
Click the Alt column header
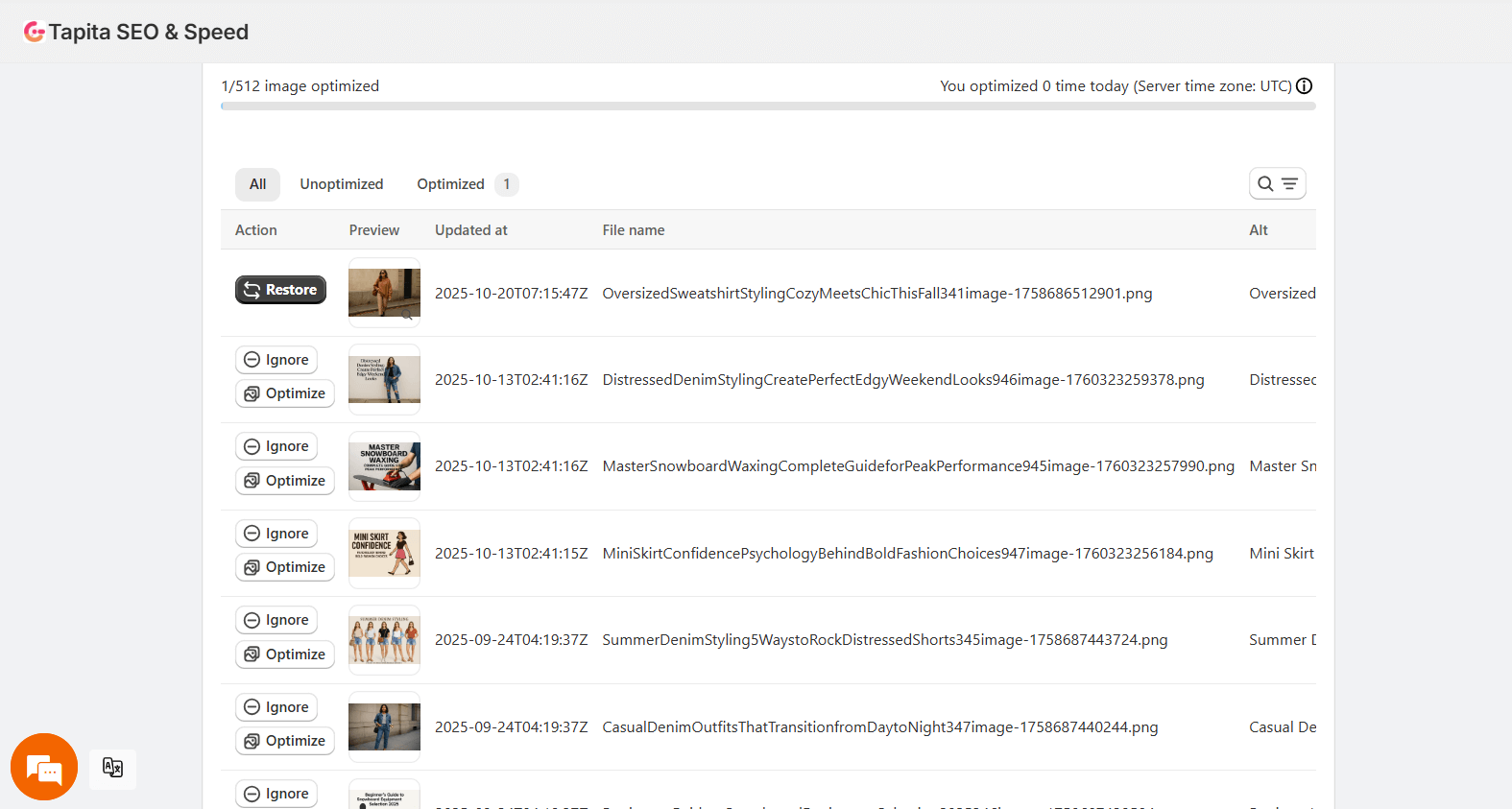[x=1259, y=230]
